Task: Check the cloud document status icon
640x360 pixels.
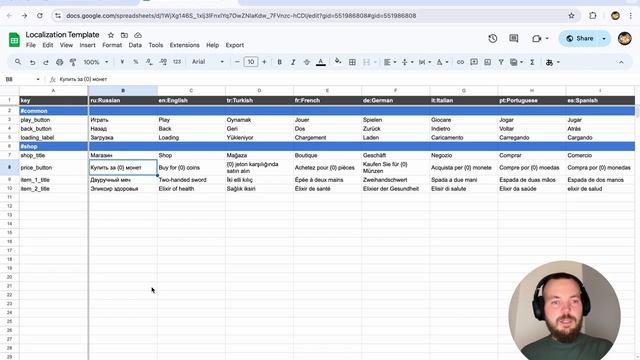Action: pyautogui.click(x=138, y=35)
